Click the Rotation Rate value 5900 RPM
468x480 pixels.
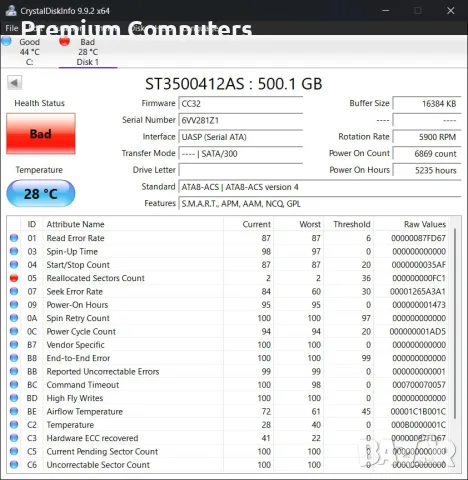click(427, 137)
